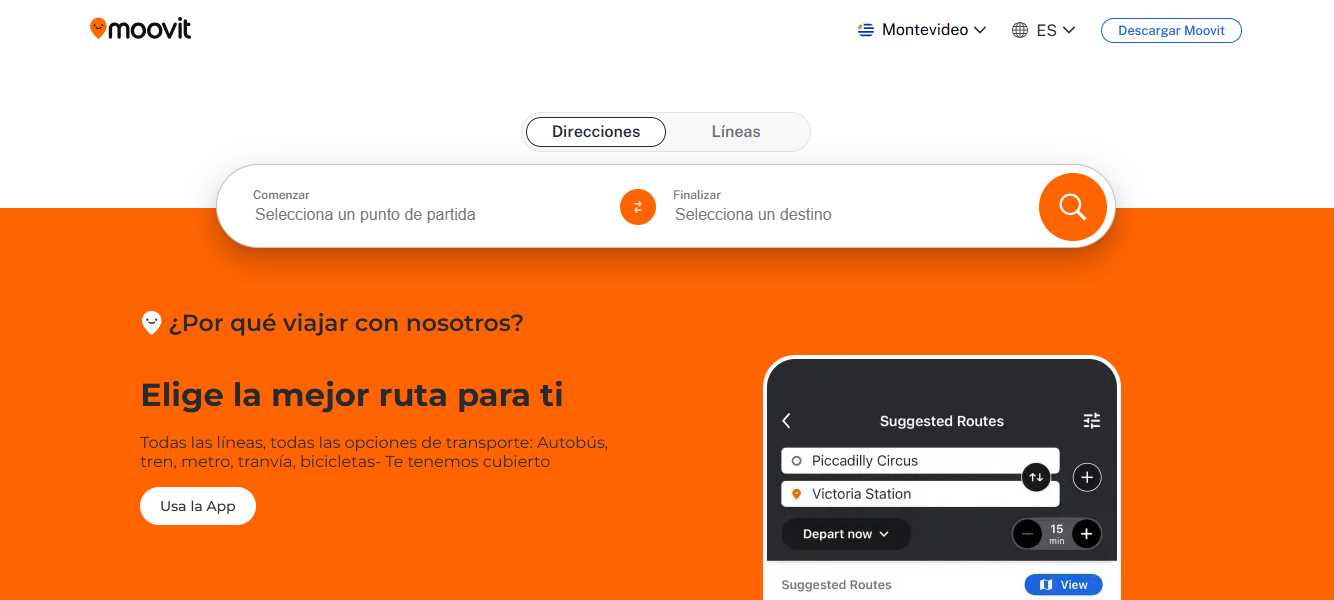The image size is (1334, 600).
Task: Click the Uruguay flag icon
Action: point(866,30)
